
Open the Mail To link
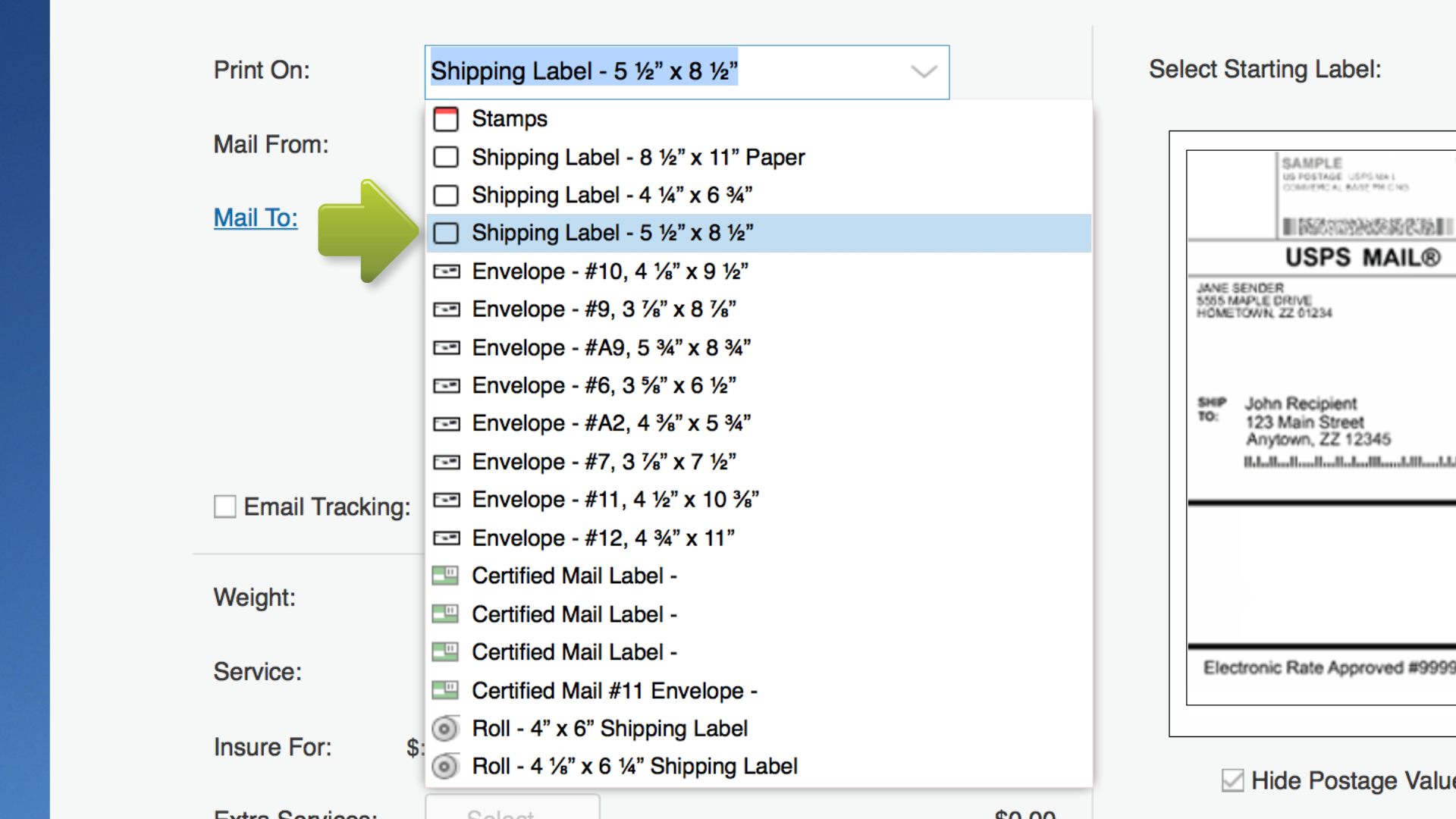255,218
